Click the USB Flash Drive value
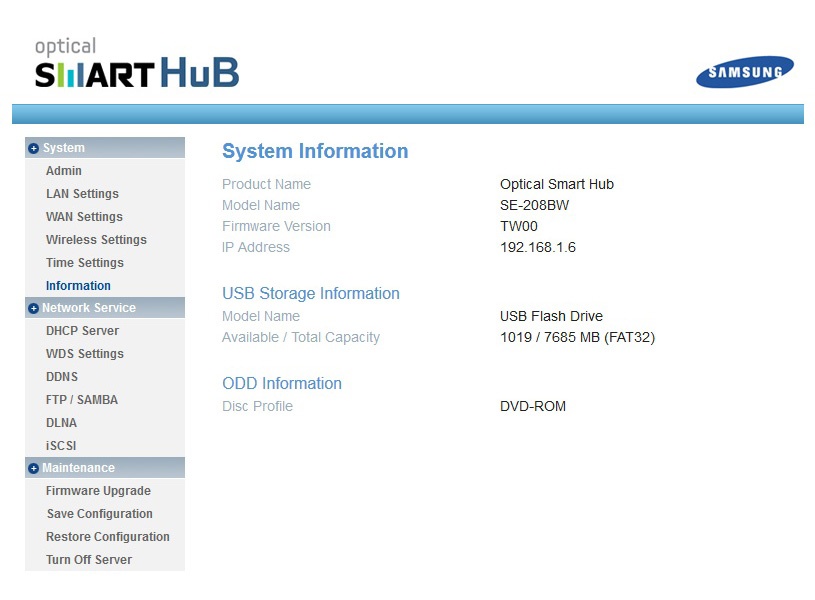This screenshot has height=600, width=815. tap(551, 316)
